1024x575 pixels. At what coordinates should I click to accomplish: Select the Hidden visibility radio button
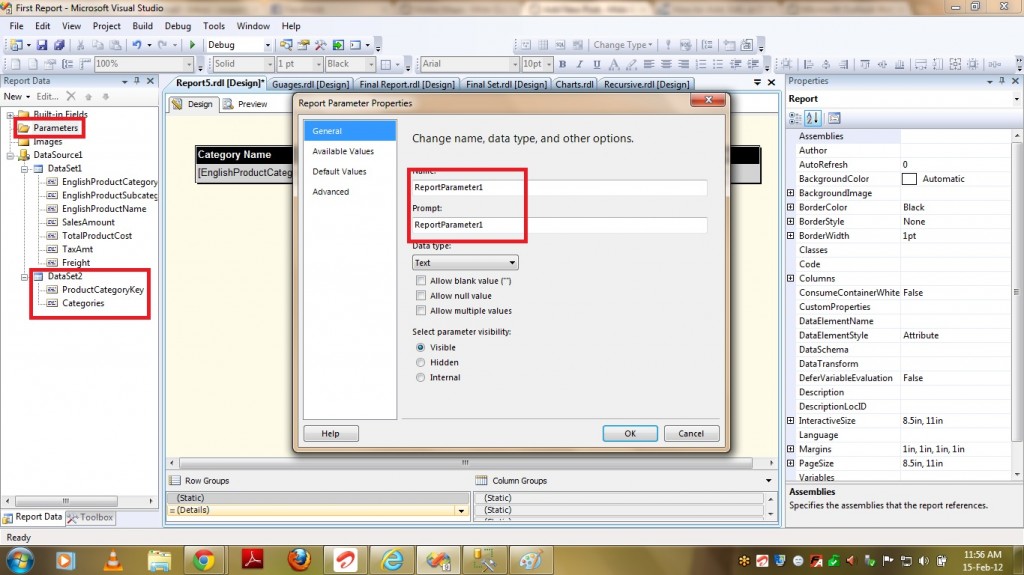421,362
